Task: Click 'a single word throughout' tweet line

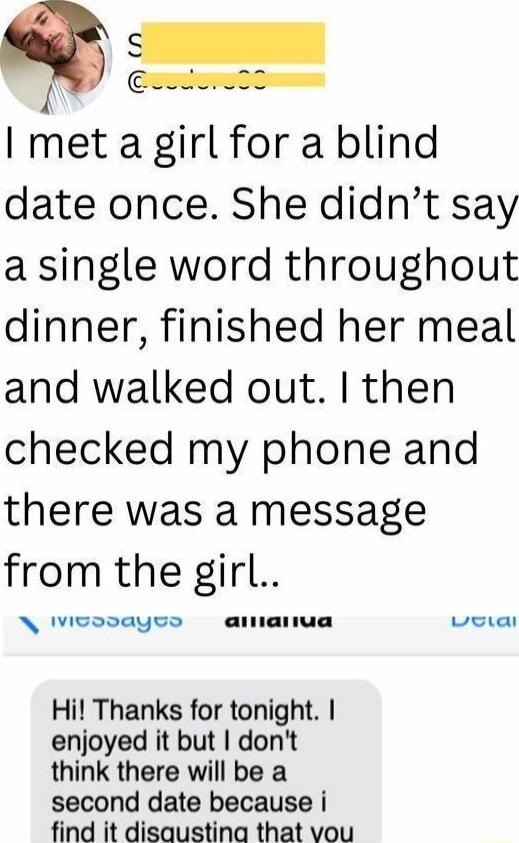Action: click(260, 267)
